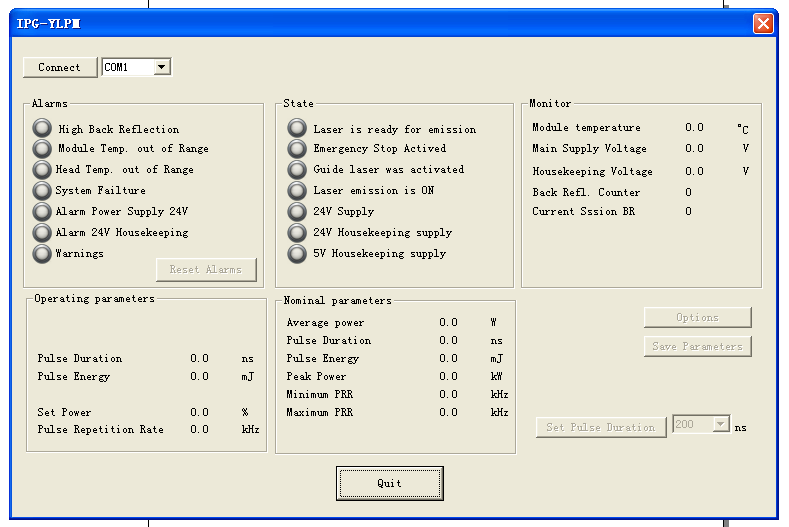Click the Module Temp. out of Range indicator
Screen dimensions: 789x527
[42, 148]
